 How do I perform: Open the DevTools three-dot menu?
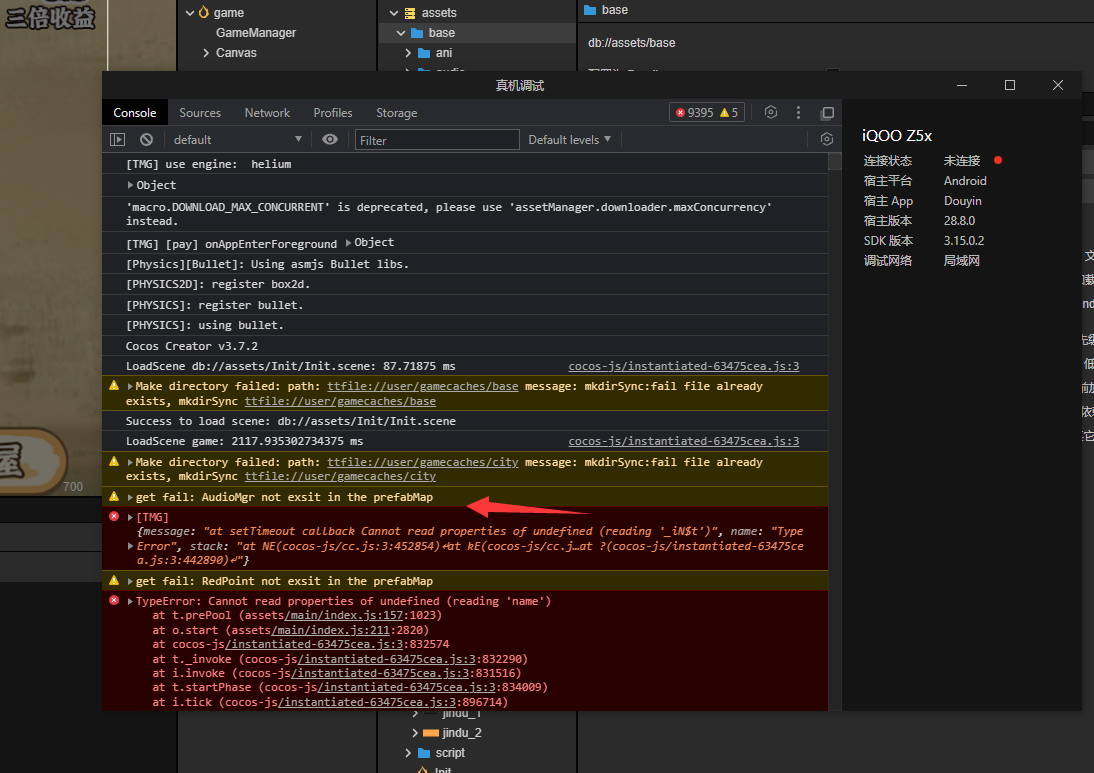pos(798,112)
